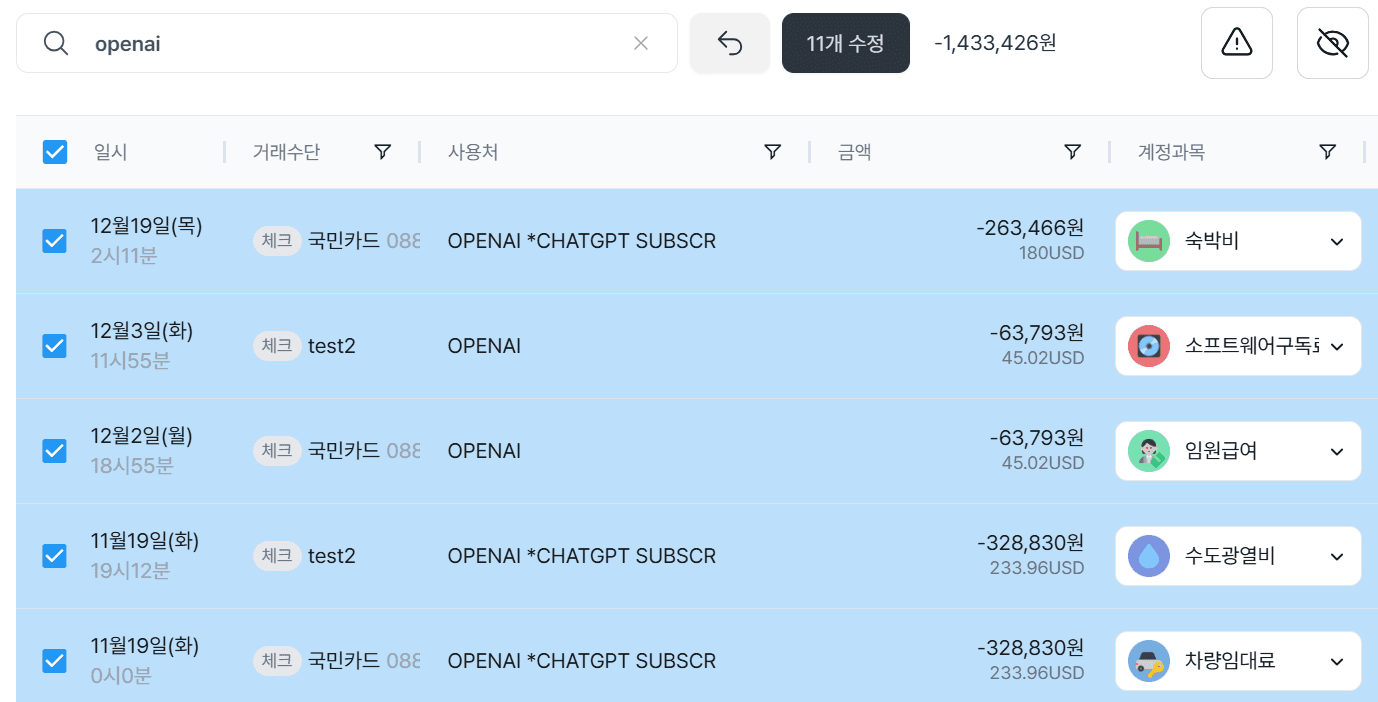This screenshot has height=702, width=1378.
Task: Click 국민카드 in the 12월2일 row
Action: (x=344, y=451)
